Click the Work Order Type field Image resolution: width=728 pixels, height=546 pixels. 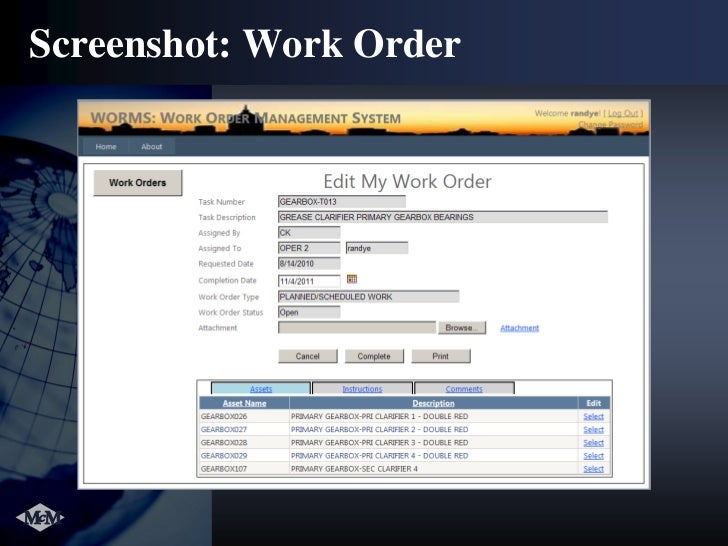tap(369, 297)
